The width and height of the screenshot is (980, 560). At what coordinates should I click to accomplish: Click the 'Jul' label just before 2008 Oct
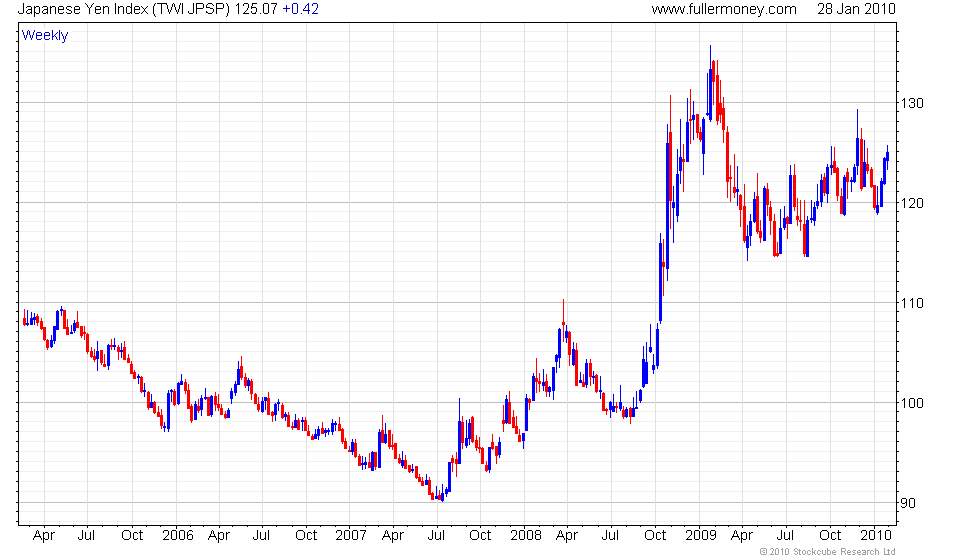pos(610,536)
